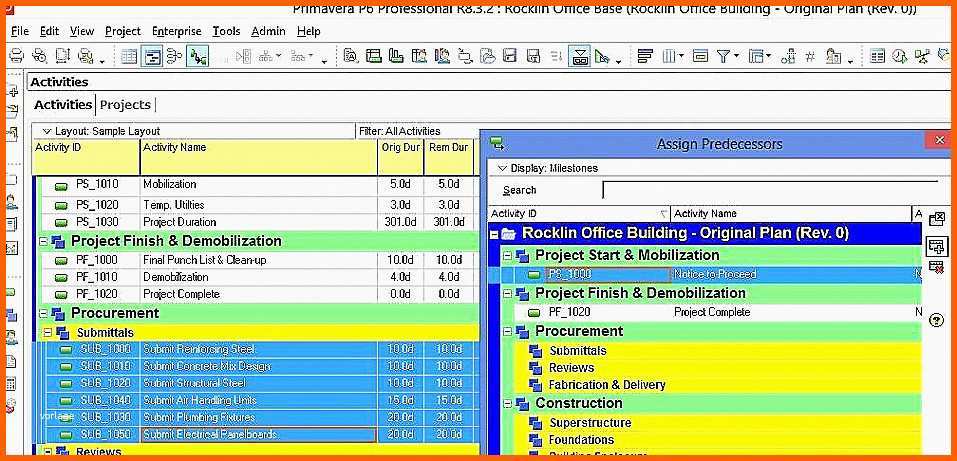
Task: Open the Layout: Sample Layout options menu
Action: 101,131
